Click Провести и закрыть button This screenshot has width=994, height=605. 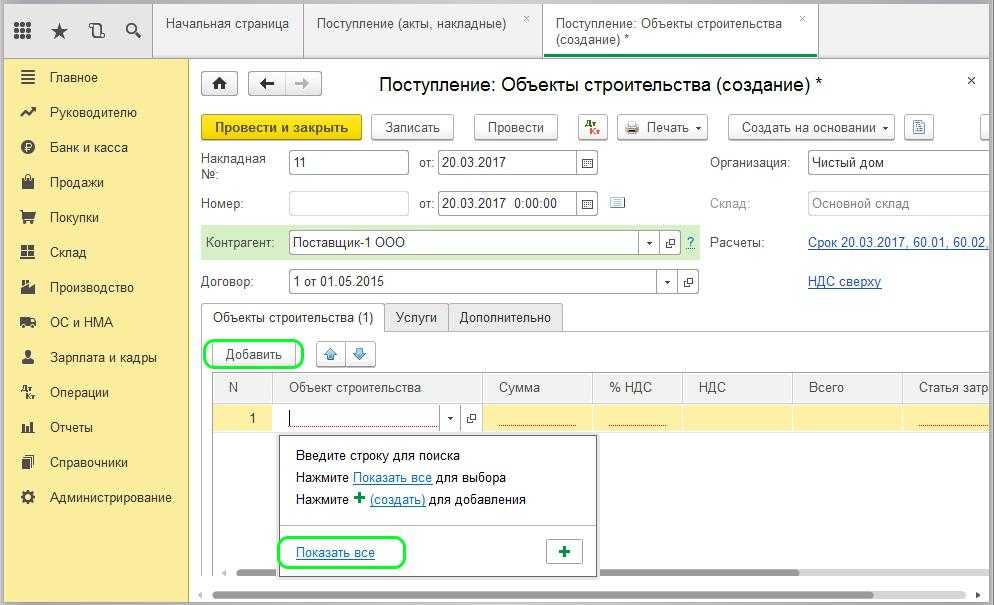[x=281, y=127]
